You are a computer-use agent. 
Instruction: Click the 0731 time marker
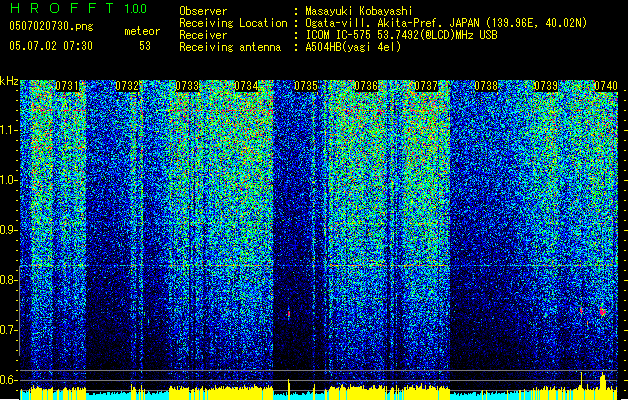(67, 86)
